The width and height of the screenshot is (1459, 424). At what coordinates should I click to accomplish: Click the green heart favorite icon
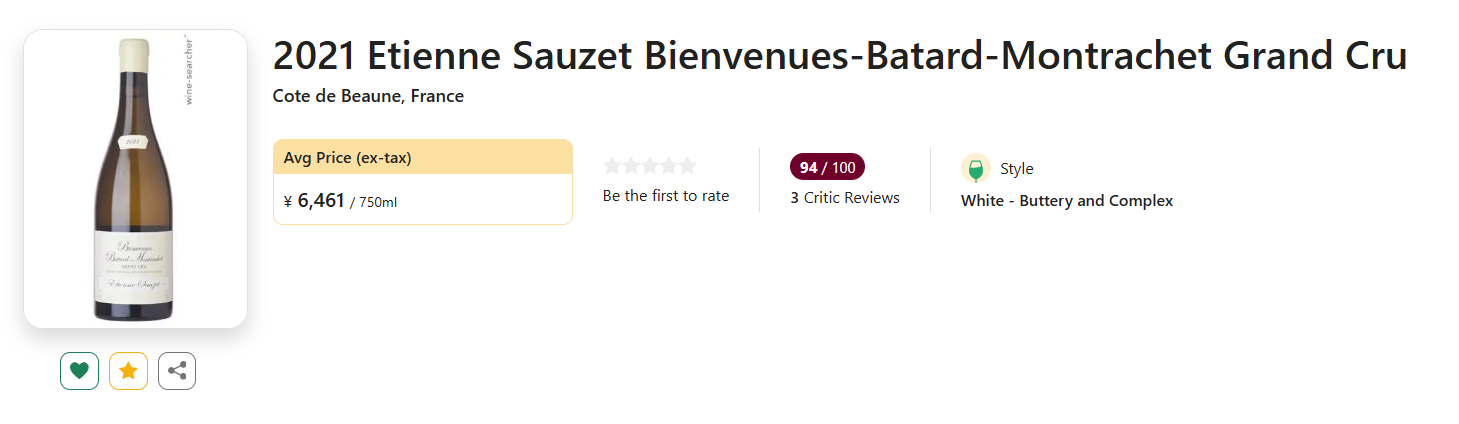point(79,371)
